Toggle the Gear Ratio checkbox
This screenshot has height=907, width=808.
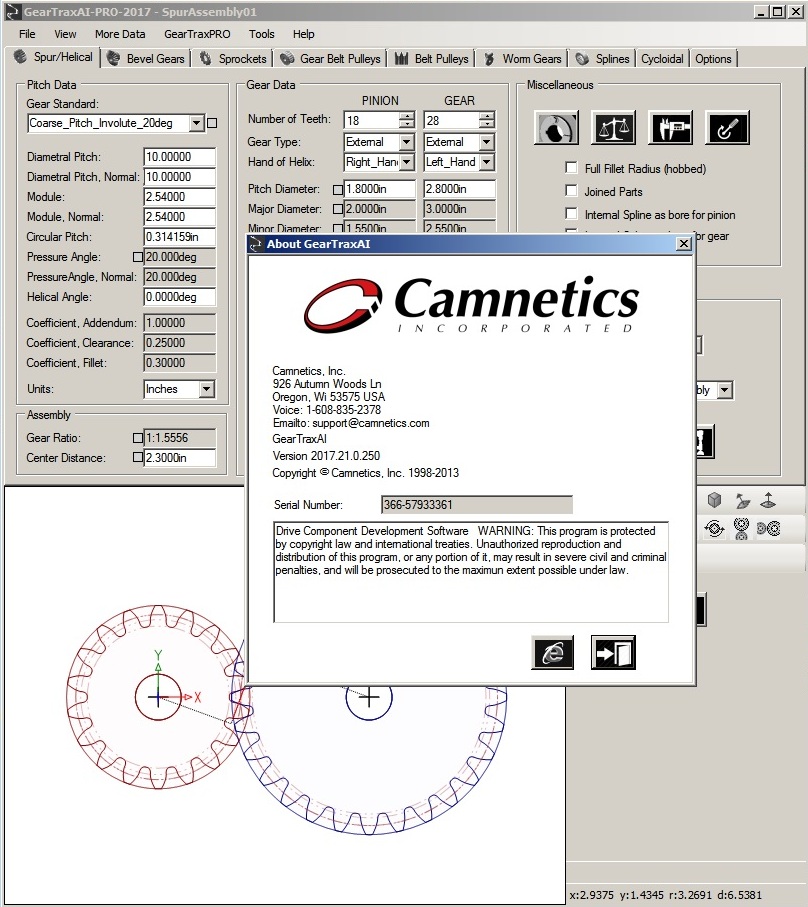pyautogui.click(x=138, y=438)
